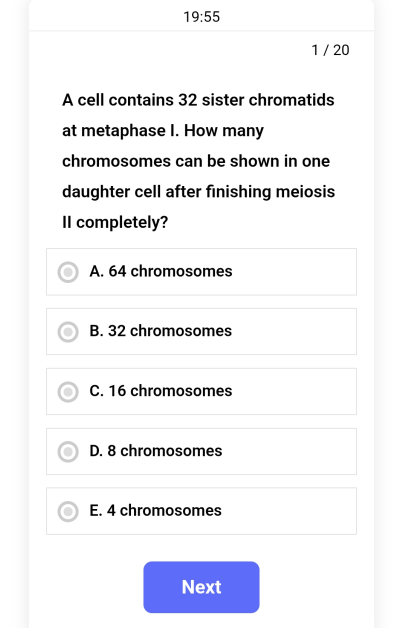
Task: Mark the radio button for option C
Action: pyautogui.click(x=68, y=392)
